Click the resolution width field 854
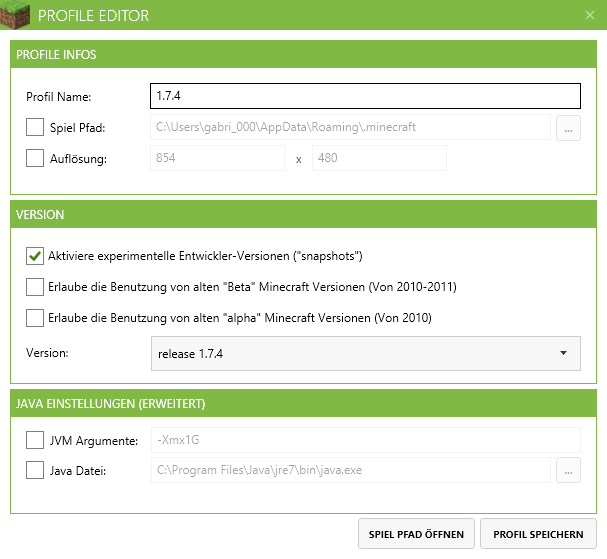This screenshot has height=559, width=607. pos(218,158)
